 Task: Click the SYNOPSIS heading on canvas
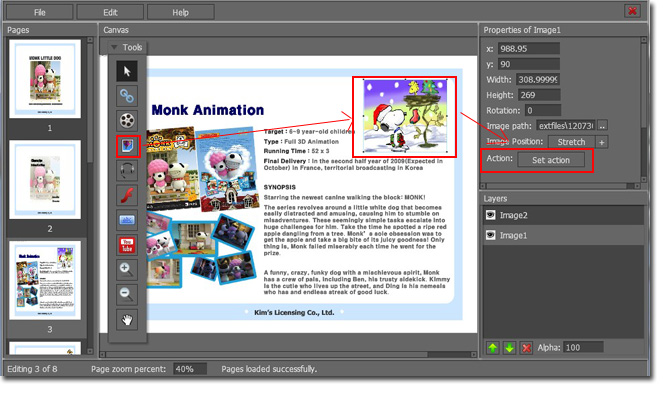point(279,187)
